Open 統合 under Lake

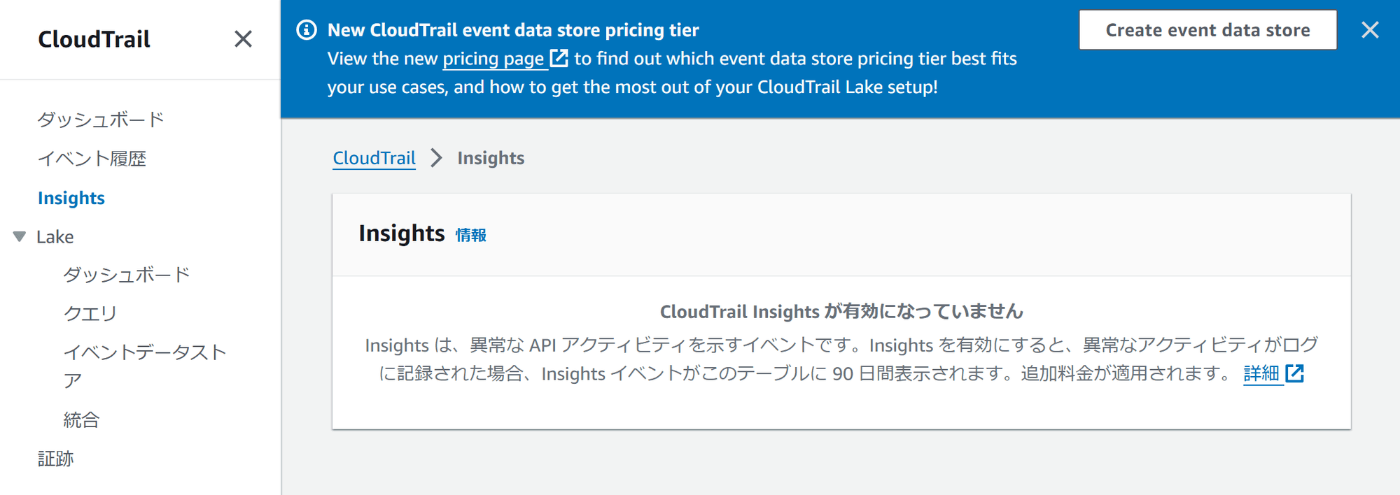click(x=81, y=420)
